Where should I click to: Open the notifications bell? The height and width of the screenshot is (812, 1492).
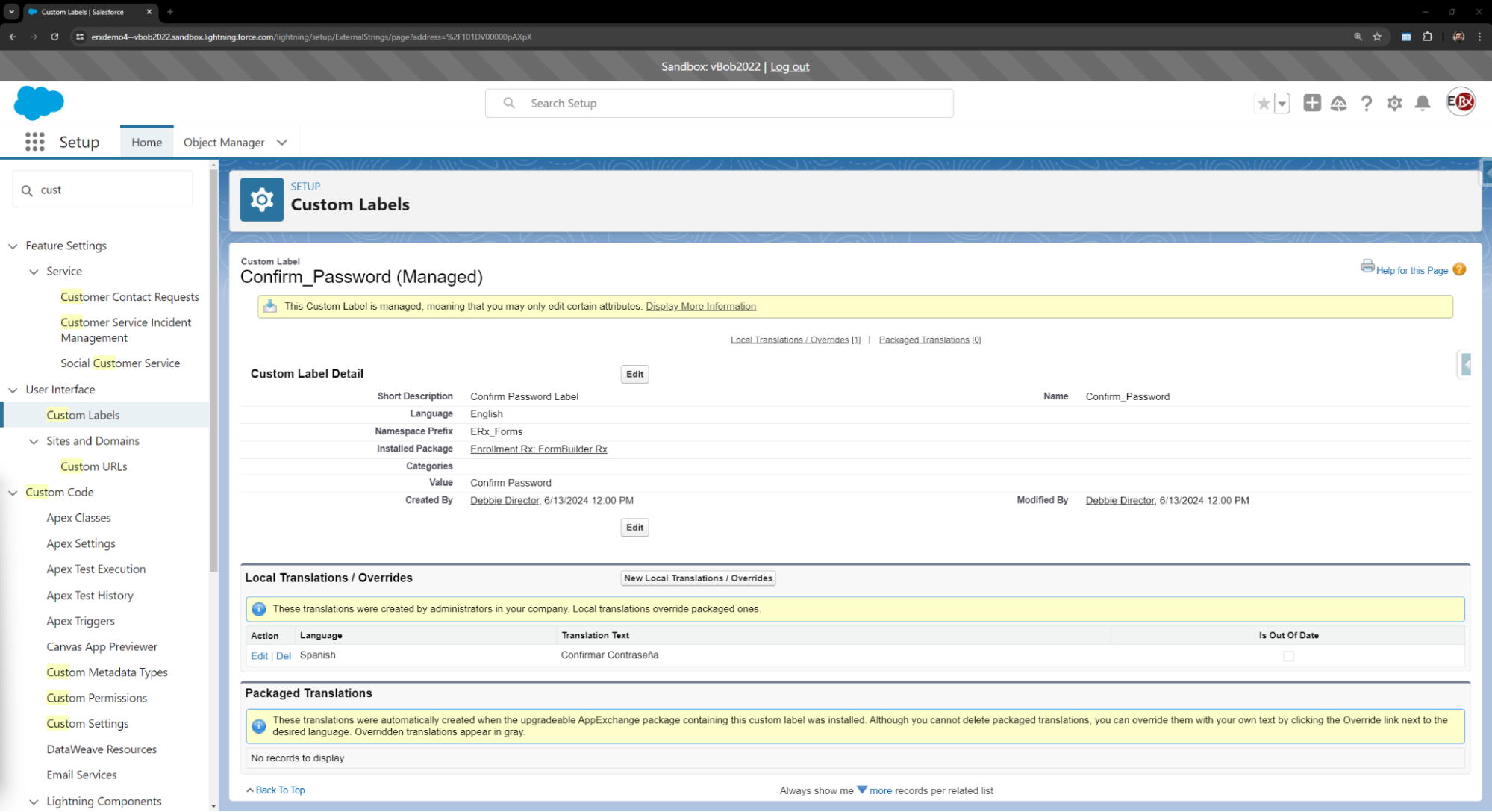click(x=1423, y=103)
